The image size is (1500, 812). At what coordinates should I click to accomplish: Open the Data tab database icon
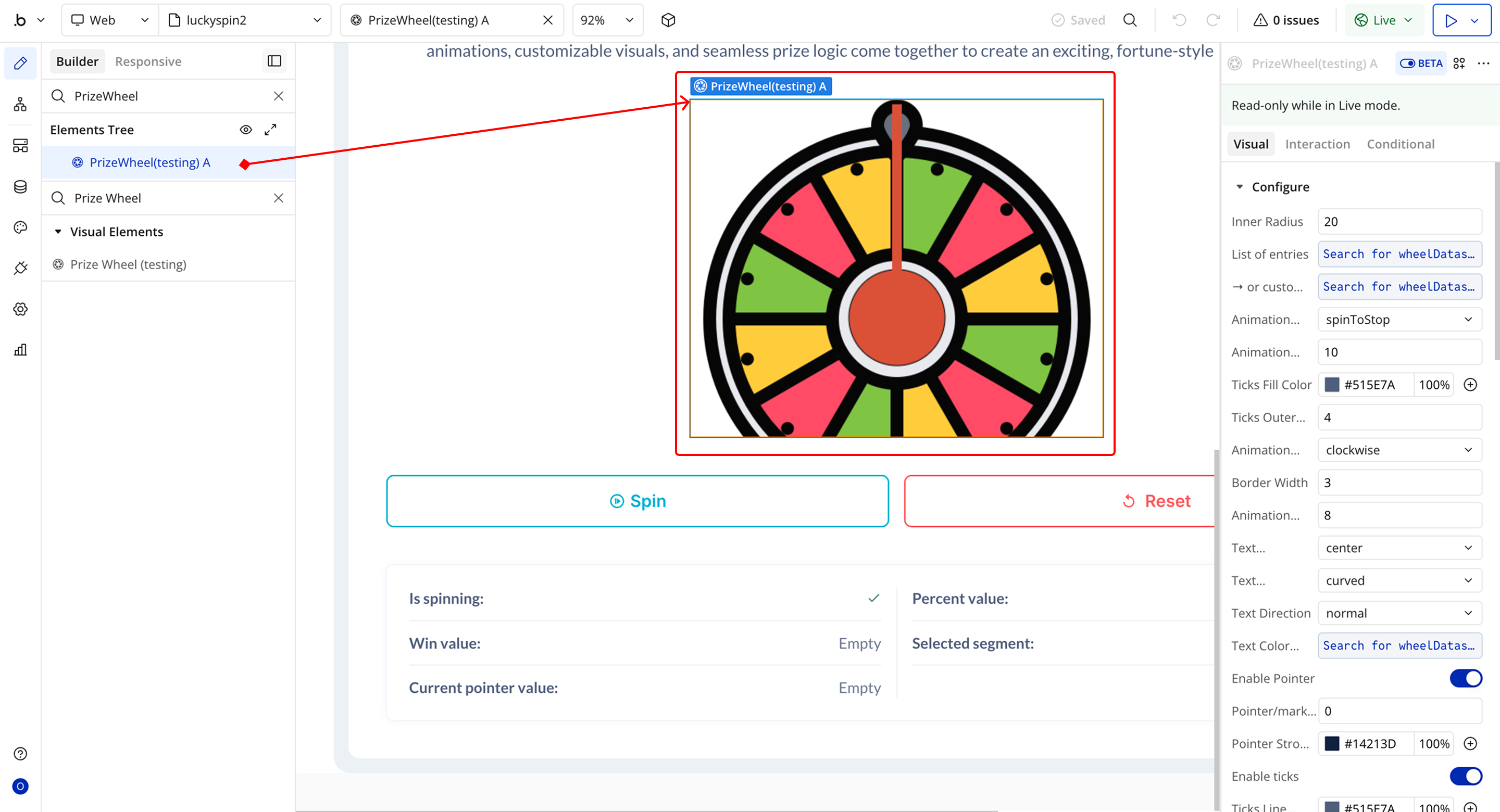(20, 187)
